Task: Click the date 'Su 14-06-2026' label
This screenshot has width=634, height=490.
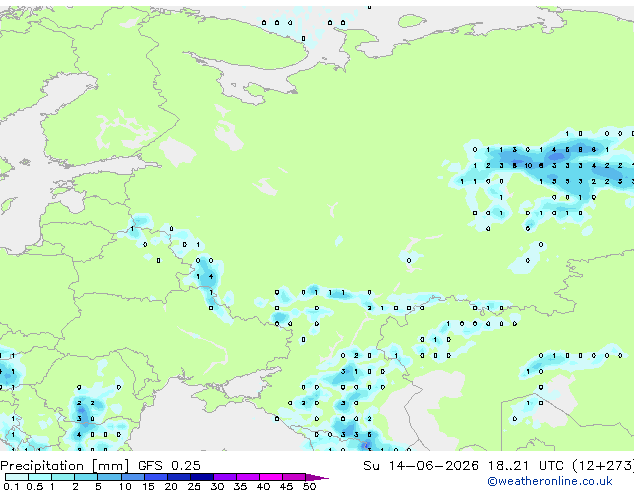Action: [x=421, y=466]
